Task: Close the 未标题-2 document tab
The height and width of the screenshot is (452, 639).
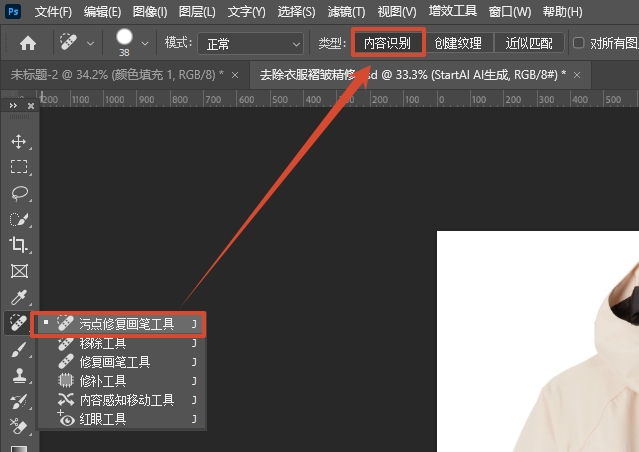Action: (x=235, y=75)
